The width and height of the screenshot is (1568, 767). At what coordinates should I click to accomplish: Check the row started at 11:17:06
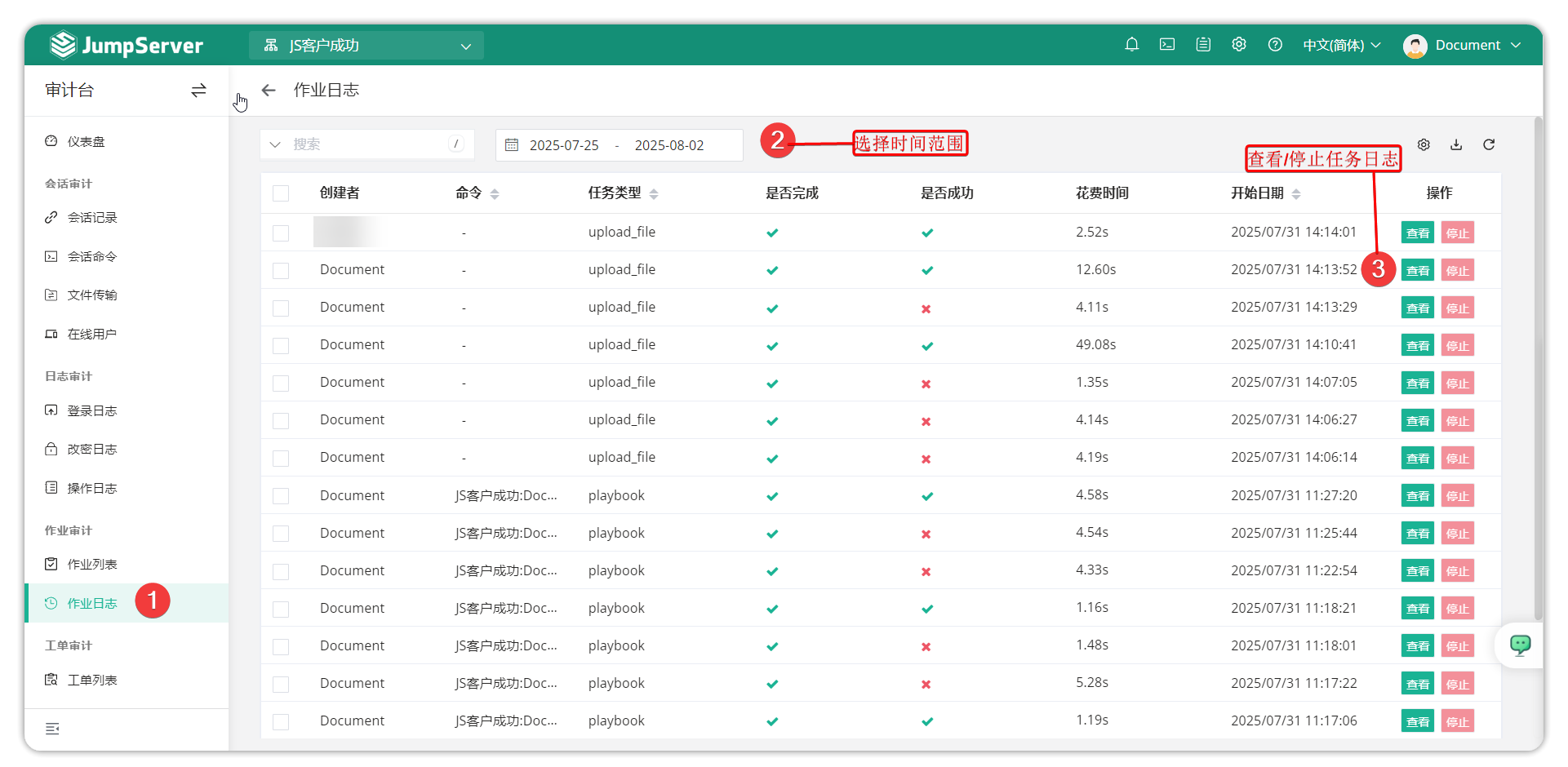click(281, 722)
